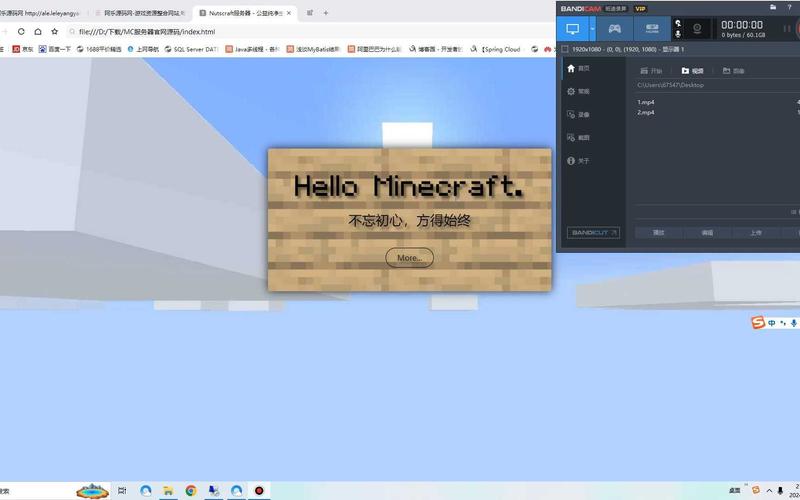Reload the page with refresh icon

(21, 32)
